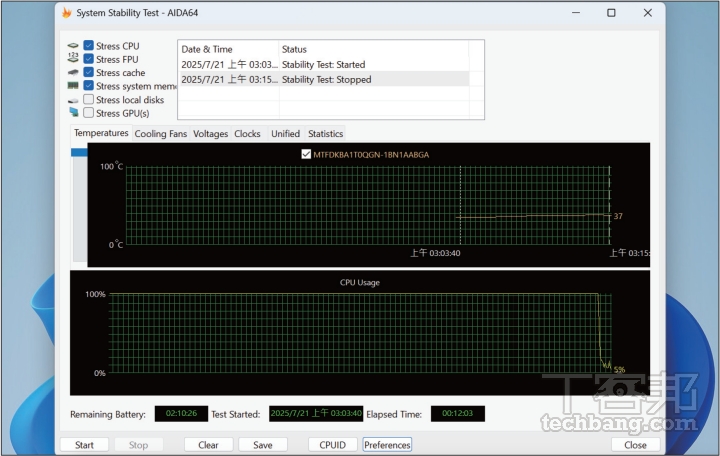Screen dimensions: 720x456
Task: Click the Preferences button
Action: (x=387, y=445)
